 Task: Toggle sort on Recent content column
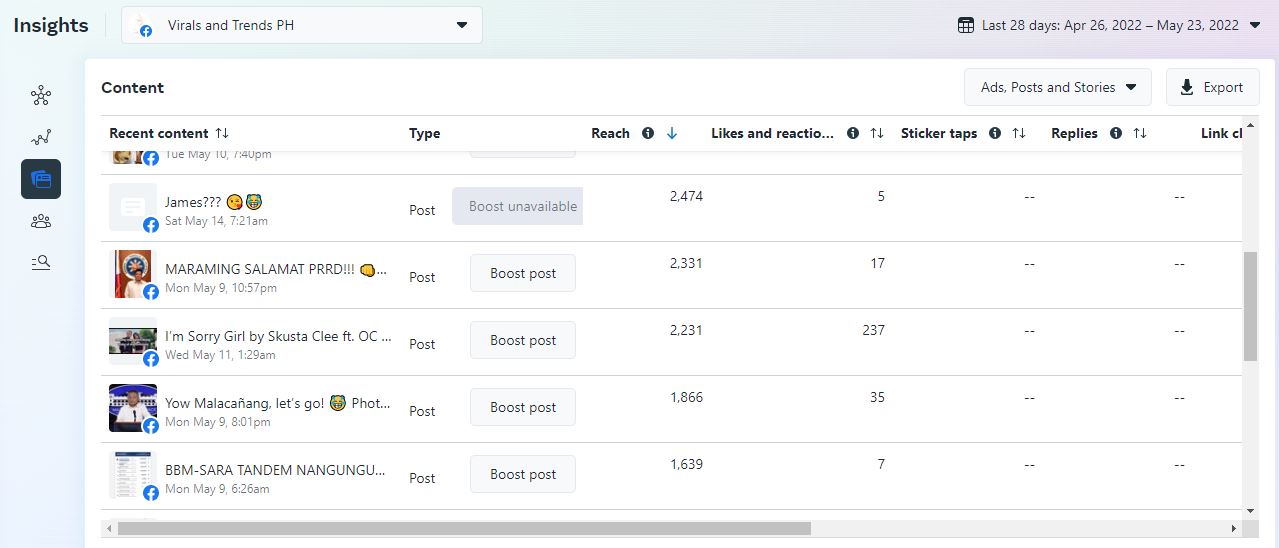(222, 133)
